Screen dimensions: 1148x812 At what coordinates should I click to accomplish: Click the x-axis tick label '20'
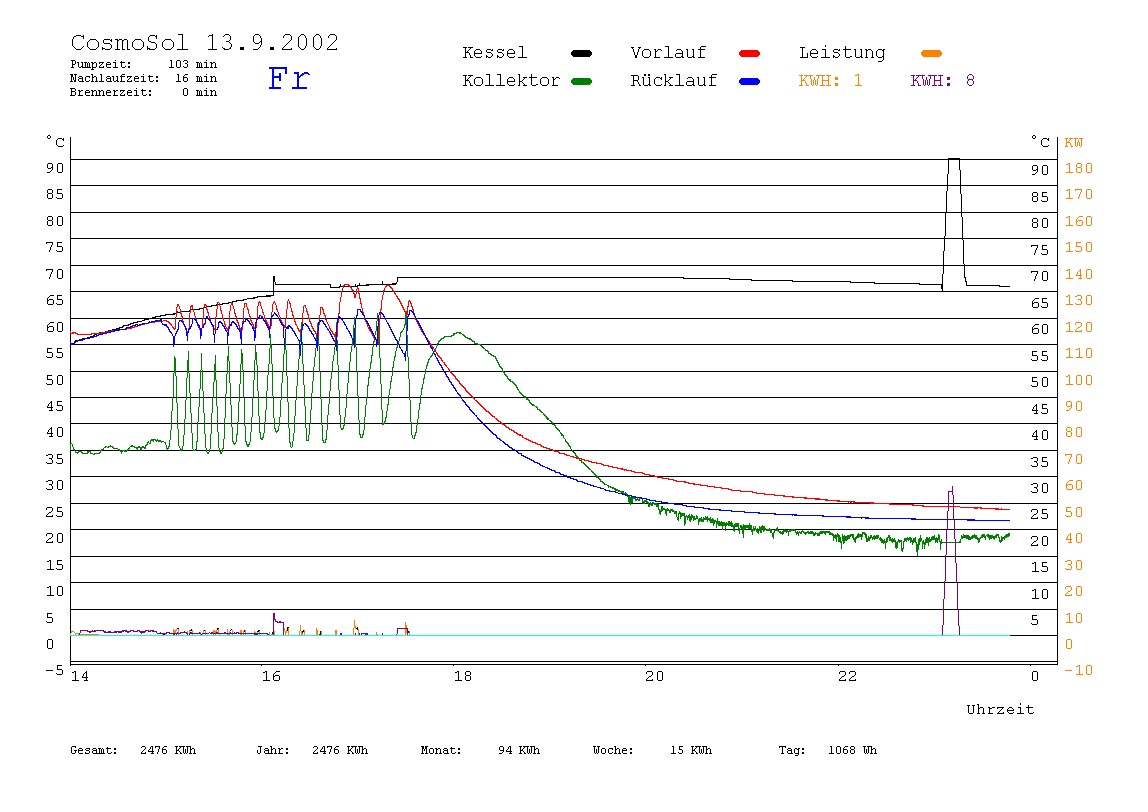(655, 677)
